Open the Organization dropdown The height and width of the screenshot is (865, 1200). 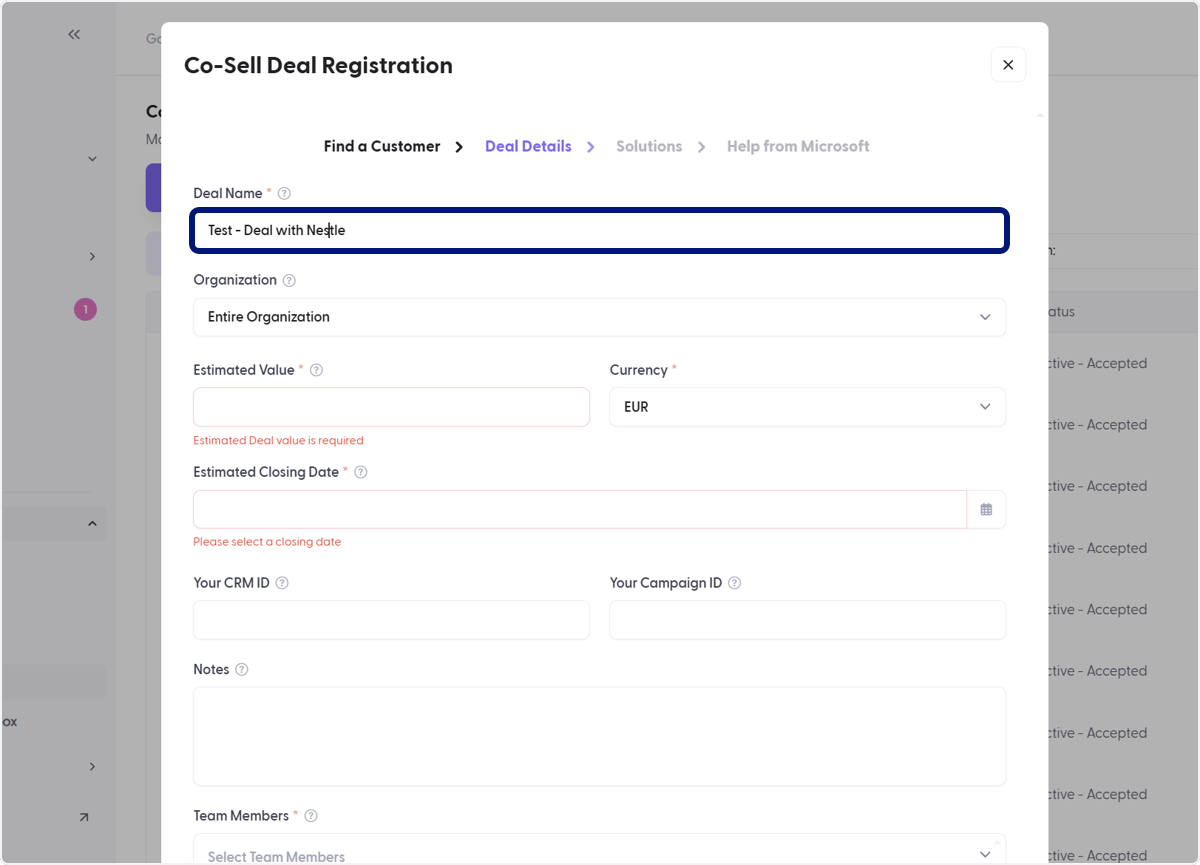(x=599, y=317)
